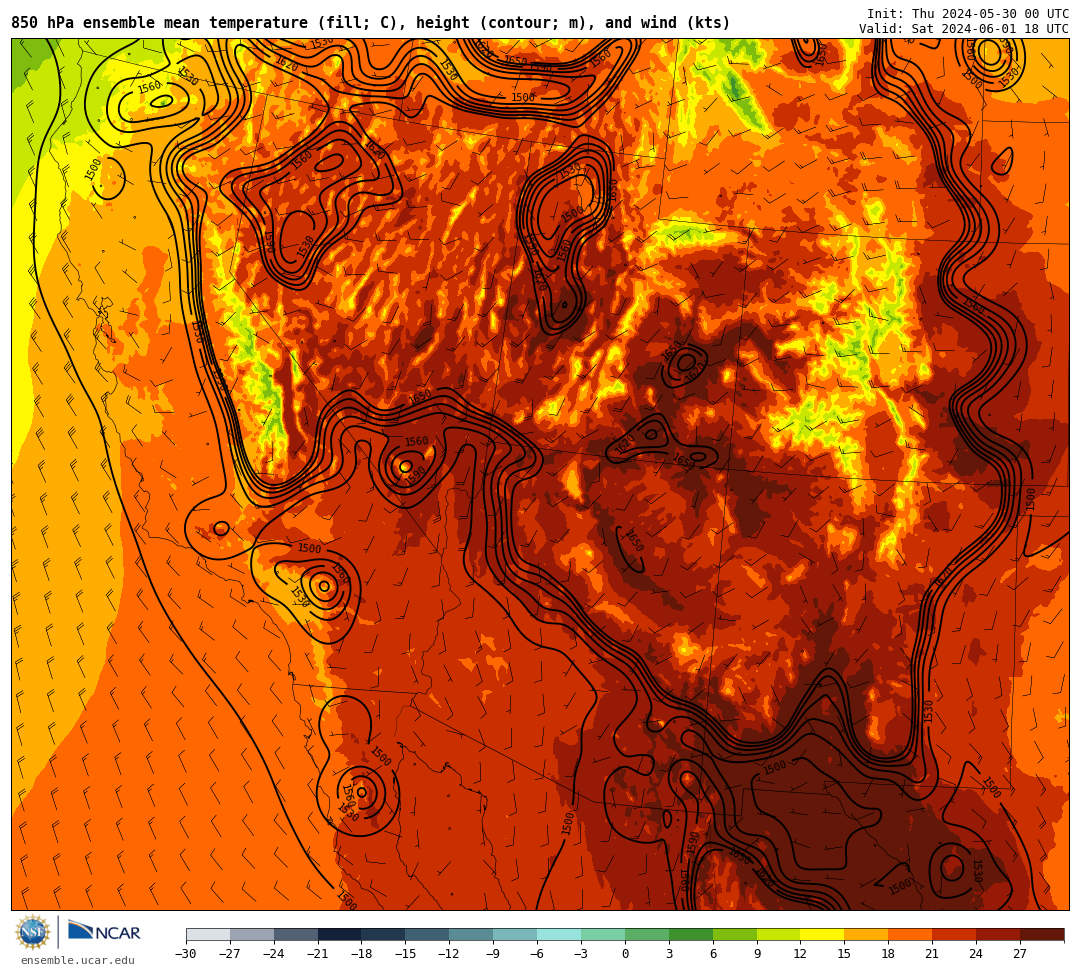
Task: Click the 6 colorbar tick label
Action: pos(713,954)
